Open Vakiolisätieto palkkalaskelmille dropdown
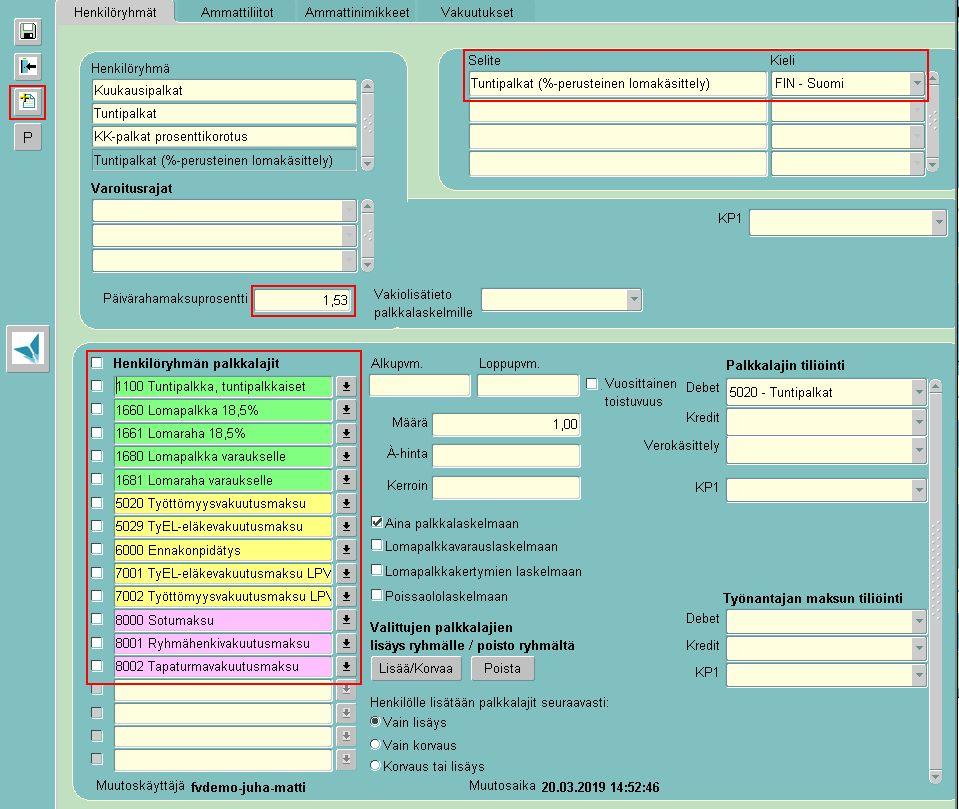 click(x=634, y=300)
